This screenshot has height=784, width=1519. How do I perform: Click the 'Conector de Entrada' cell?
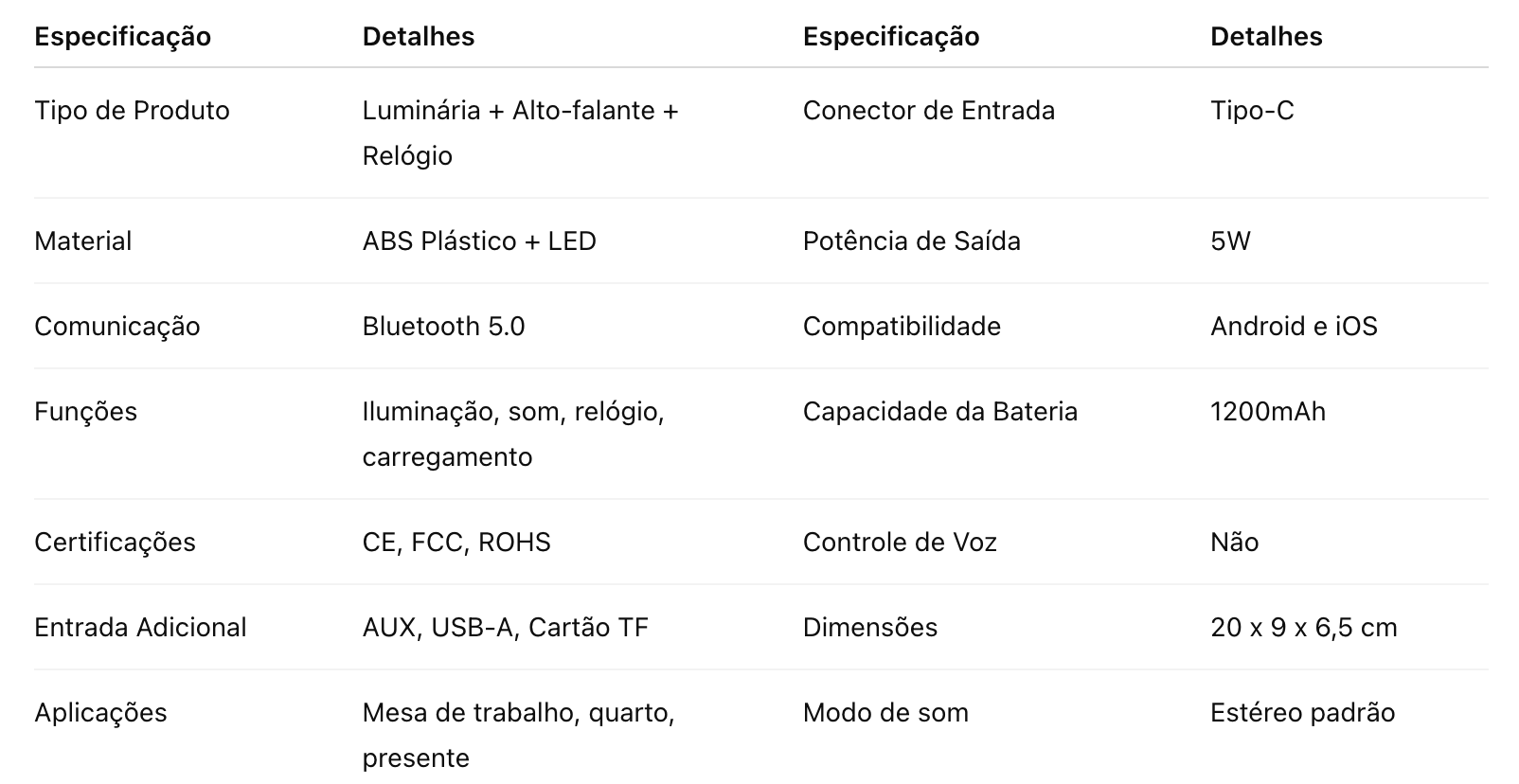click(928, 111)
